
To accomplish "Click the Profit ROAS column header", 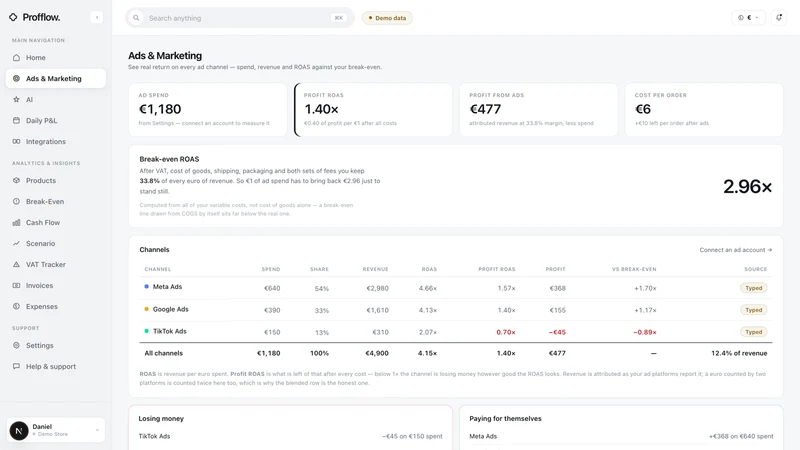I will (496, 269).
